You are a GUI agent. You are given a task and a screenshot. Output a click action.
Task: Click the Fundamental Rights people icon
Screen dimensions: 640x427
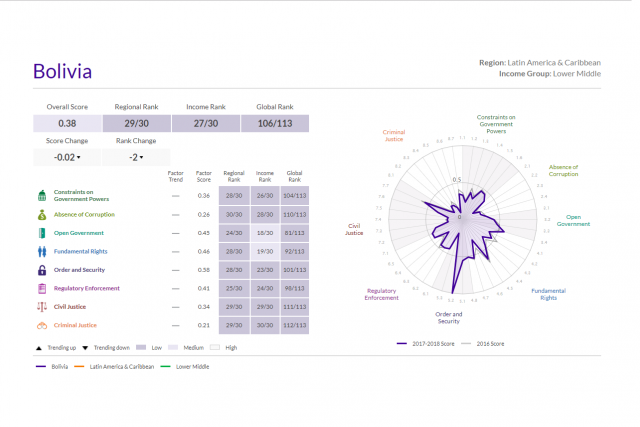click(x=42, y=251)
